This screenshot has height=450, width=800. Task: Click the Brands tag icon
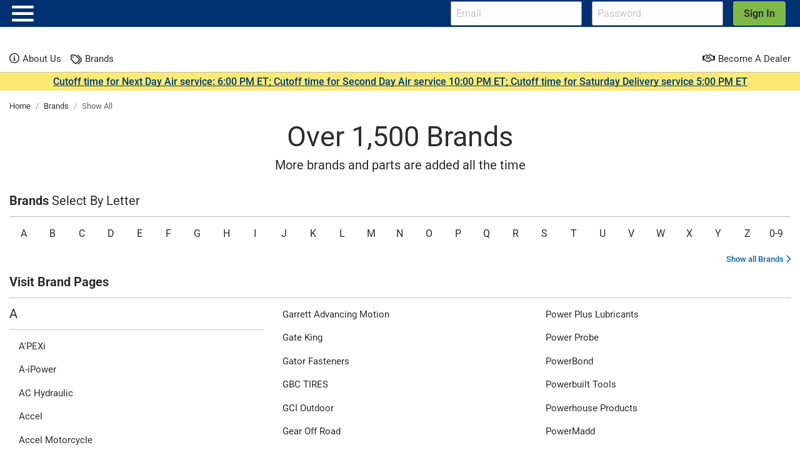pyautogui.click(x=76, y=59)
